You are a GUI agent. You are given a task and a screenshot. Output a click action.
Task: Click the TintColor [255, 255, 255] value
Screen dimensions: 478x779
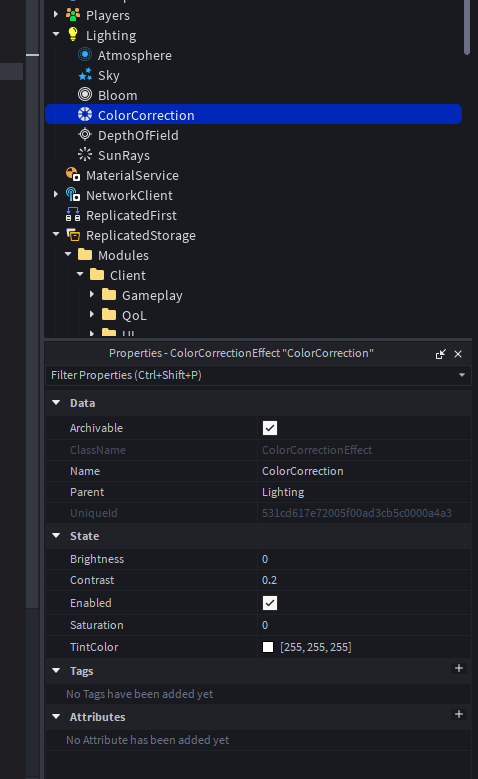[316, 647]
